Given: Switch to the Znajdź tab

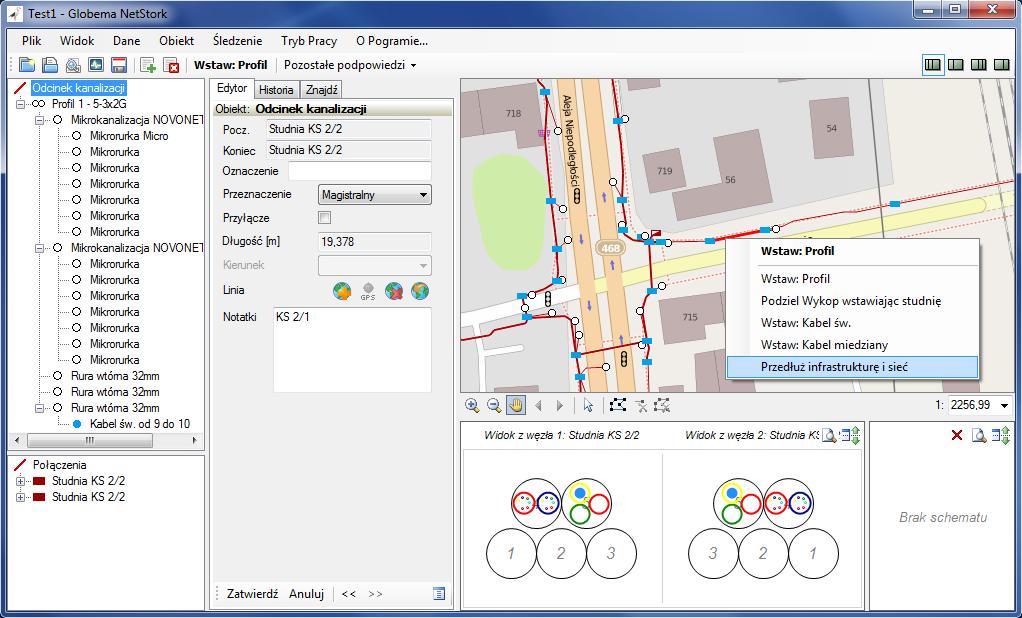Looking at the screenshot, I should point(321,89).
